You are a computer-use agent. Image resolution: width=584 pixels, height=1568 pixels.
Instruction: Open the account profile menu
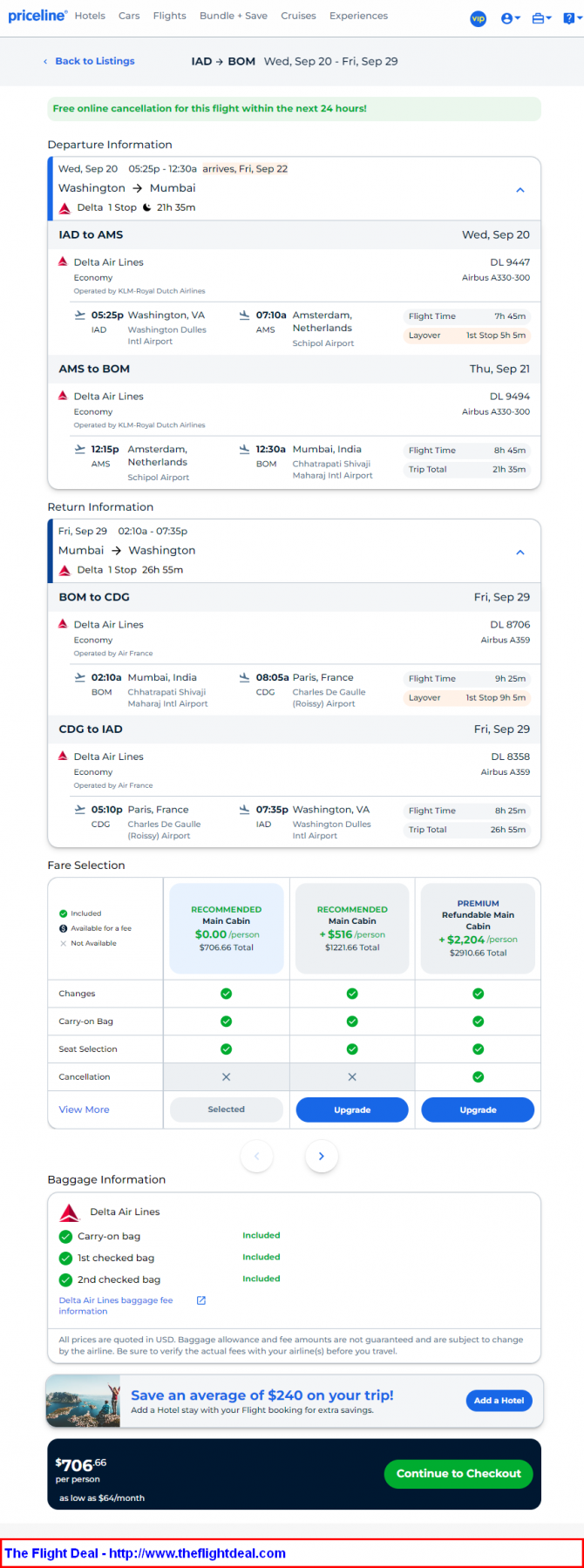[x=511, y=18]
